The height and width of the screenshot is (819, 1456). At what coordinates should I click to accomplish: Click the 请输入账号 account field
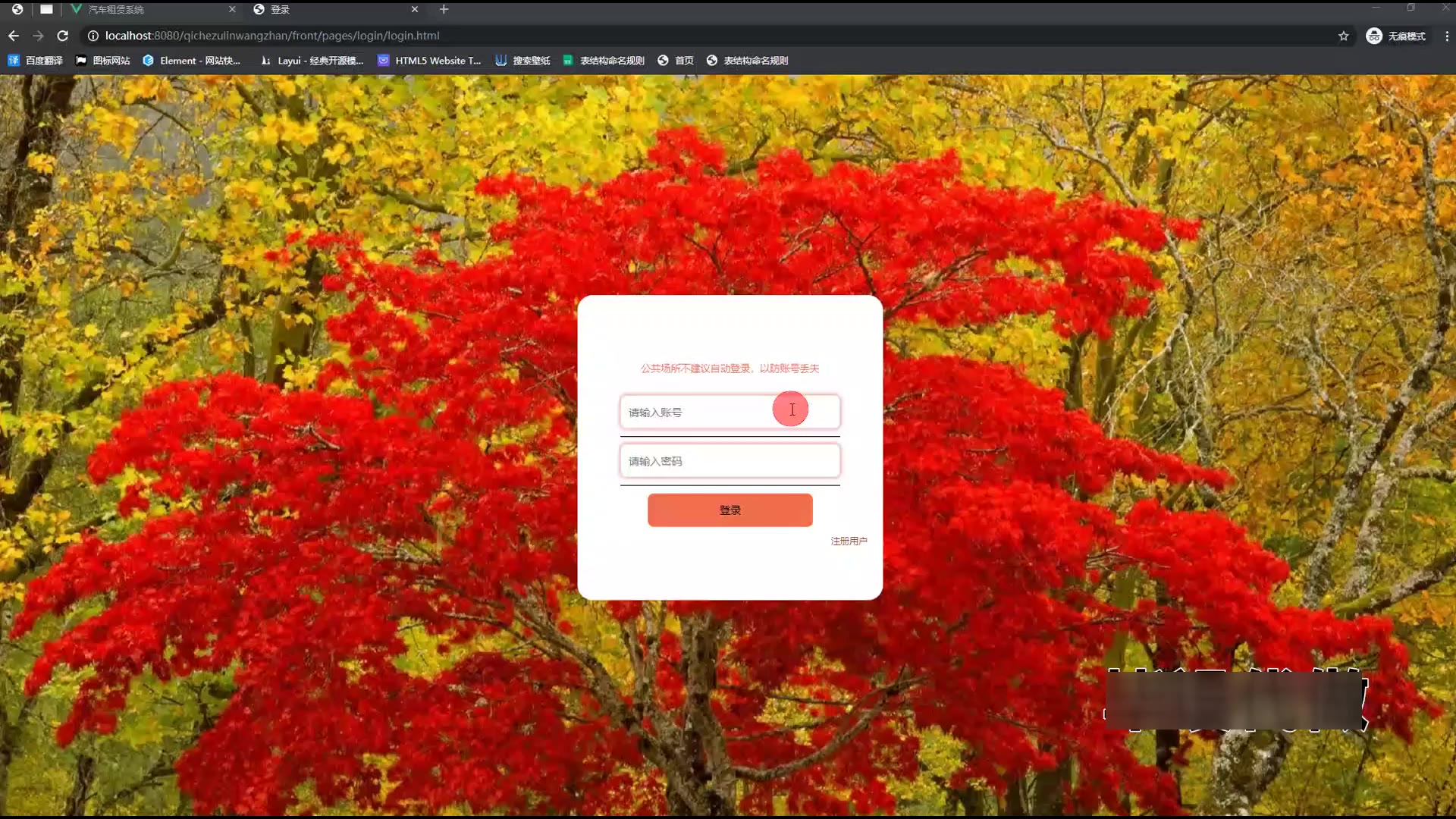click(x=698, y=412)
